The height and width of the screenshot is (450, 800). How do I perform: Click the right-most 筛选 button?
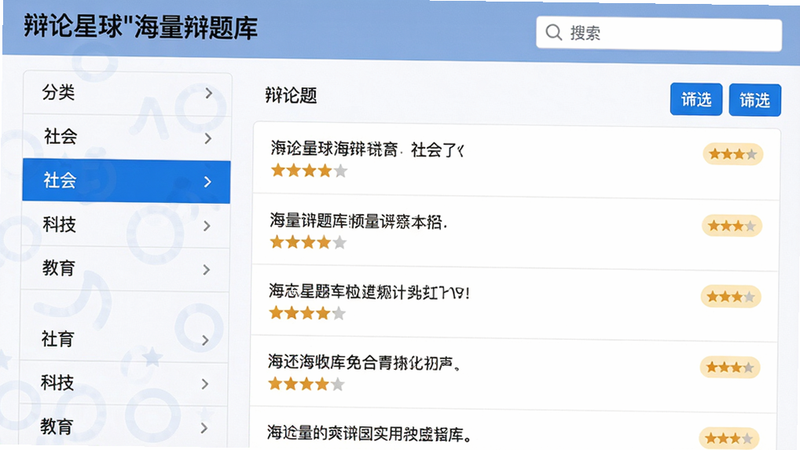pyautogui.click(x=755, y=100)
